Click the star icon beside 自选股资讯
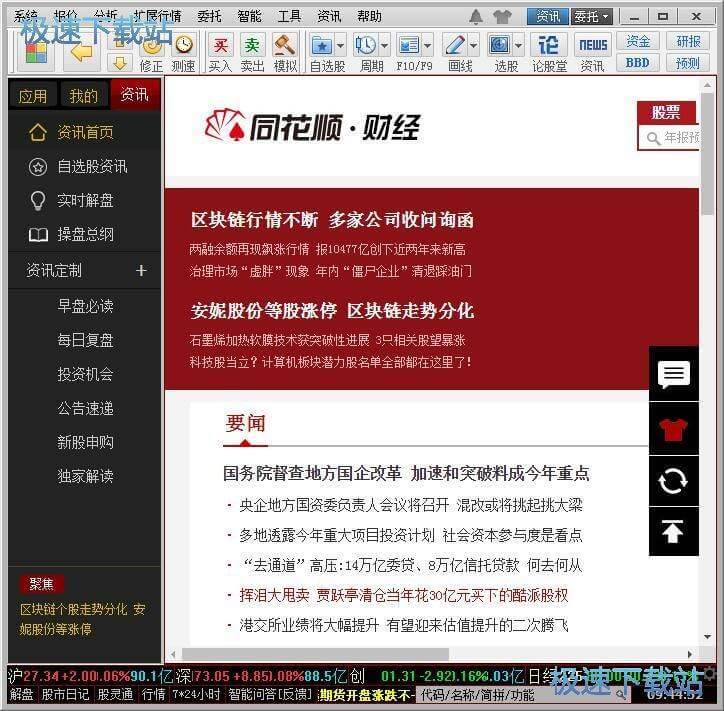This screenshot has width=724, height=711. (38, 167)
